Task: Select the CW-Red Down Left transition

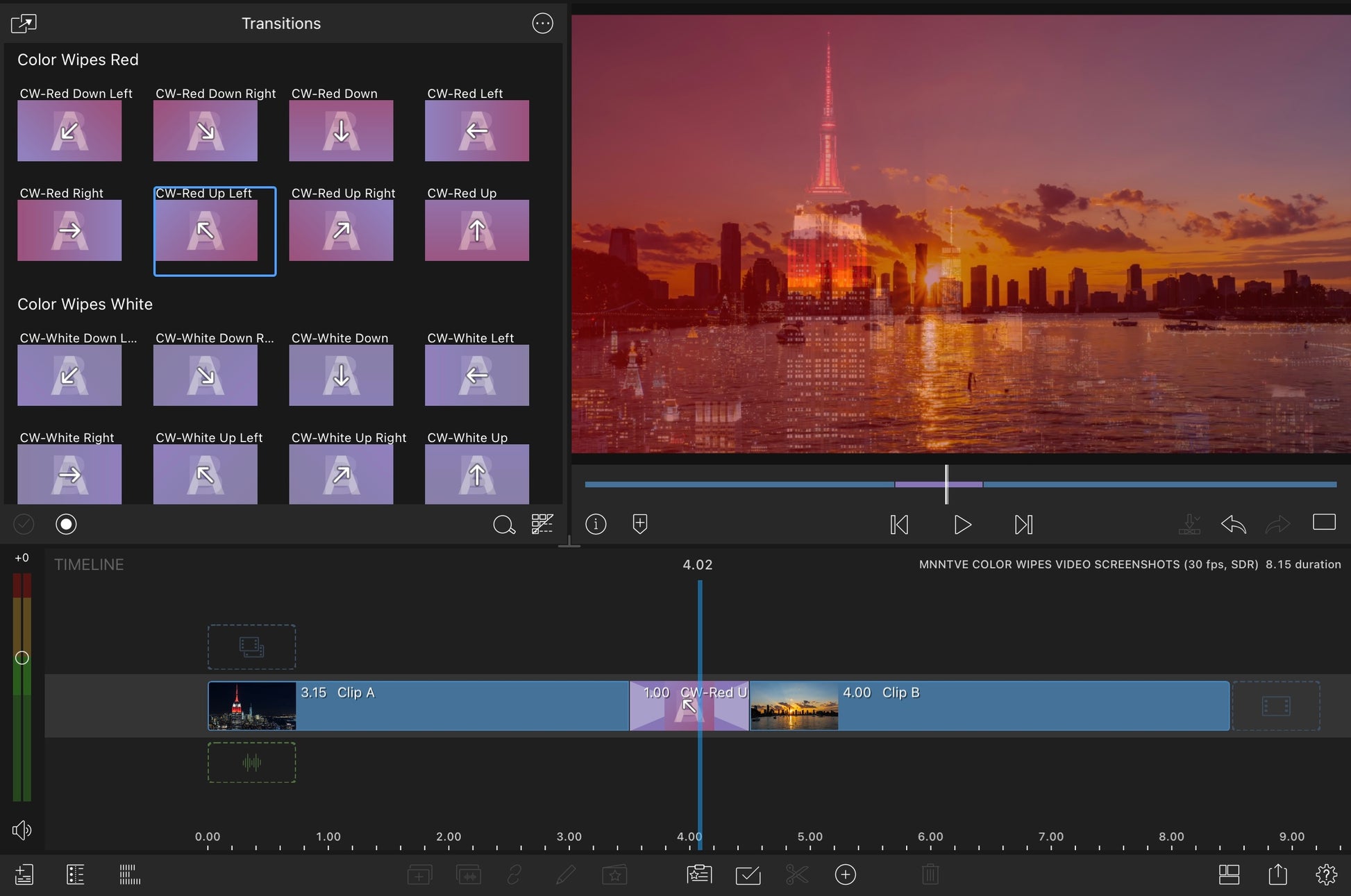Action: pyautogui.click(x=69, y=130)
